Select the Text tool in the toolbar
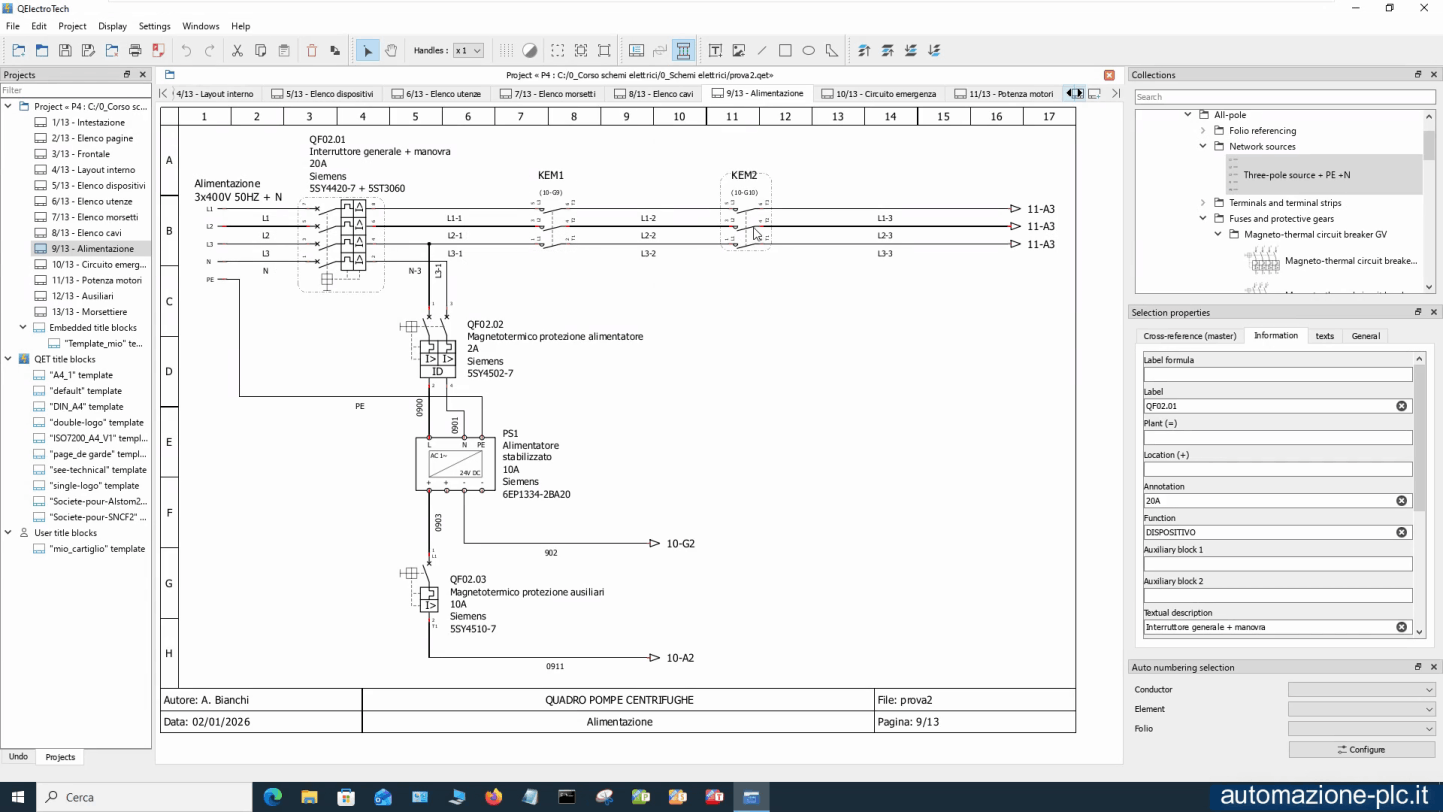 (x=716, y=50)
